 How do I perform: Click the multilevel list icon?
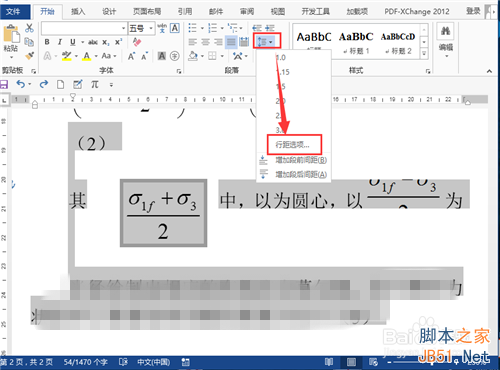pos(232,28)
